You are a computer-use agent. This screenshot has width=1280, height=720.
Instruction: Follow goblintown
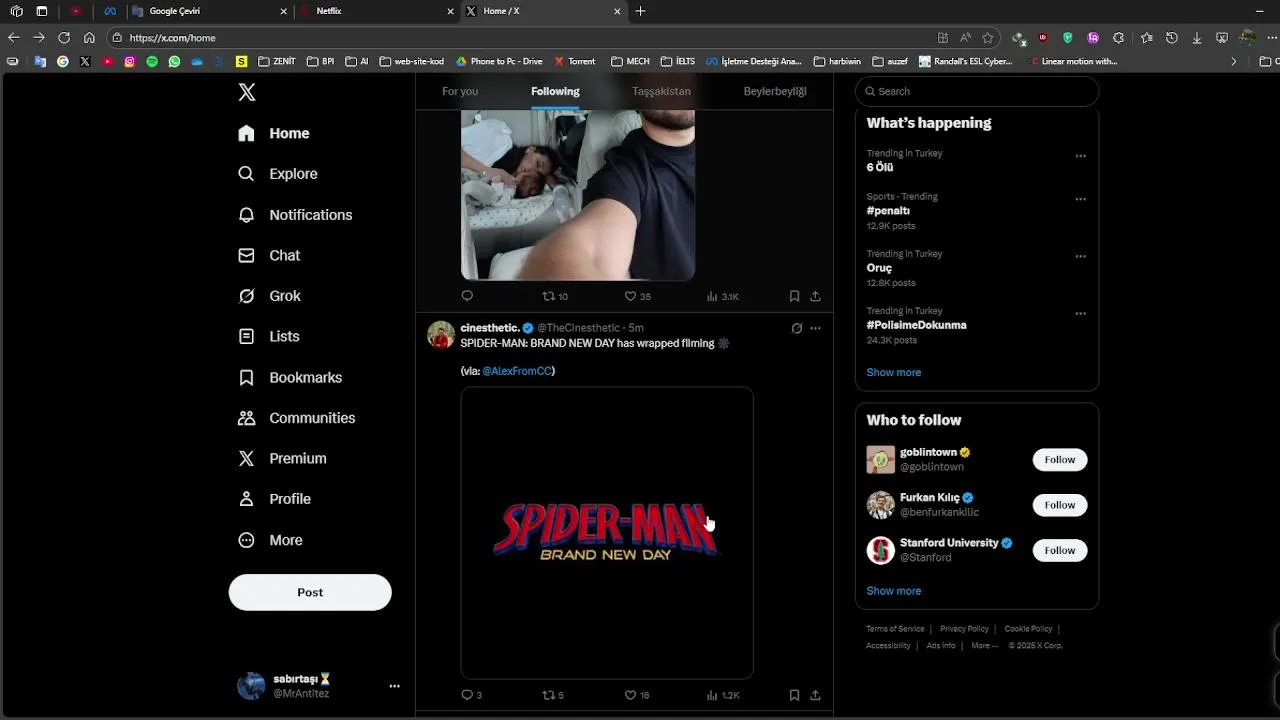(1059, 460)
